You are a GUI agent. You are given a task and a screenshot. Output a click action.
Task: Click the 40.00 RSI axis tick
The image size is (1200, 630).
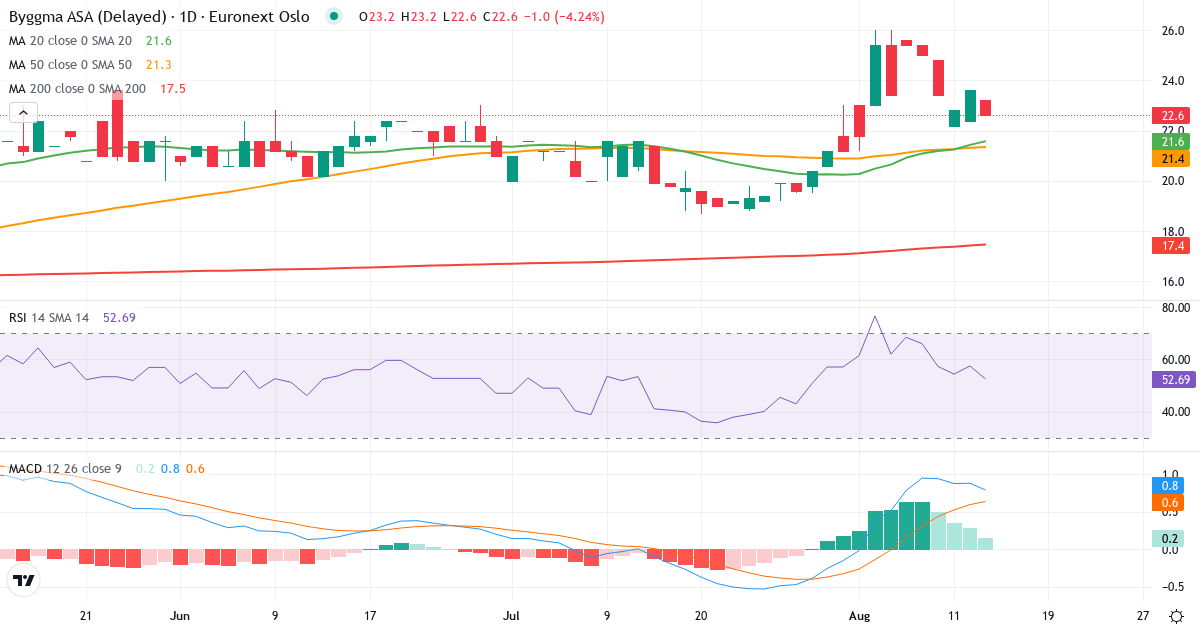point(1174,411)
